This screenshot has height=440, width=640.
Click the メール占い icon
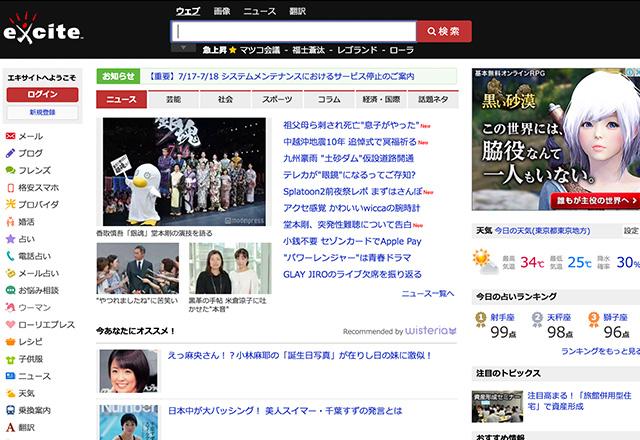(10, 273)
